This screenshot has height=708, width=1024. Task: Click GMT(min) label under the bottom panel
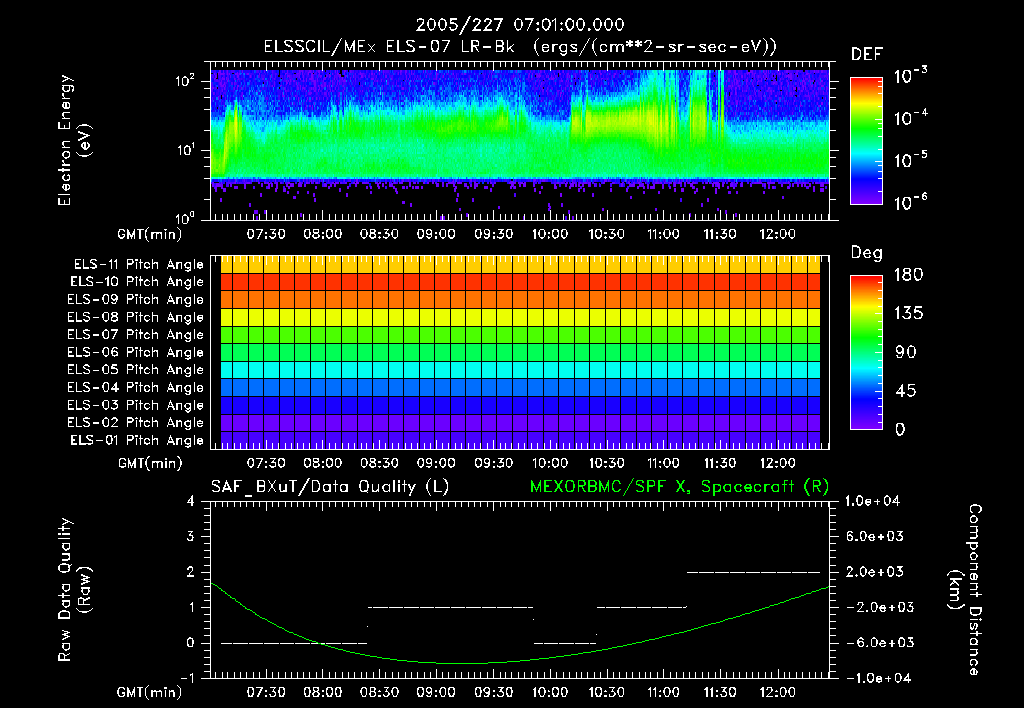click(150, 692)
